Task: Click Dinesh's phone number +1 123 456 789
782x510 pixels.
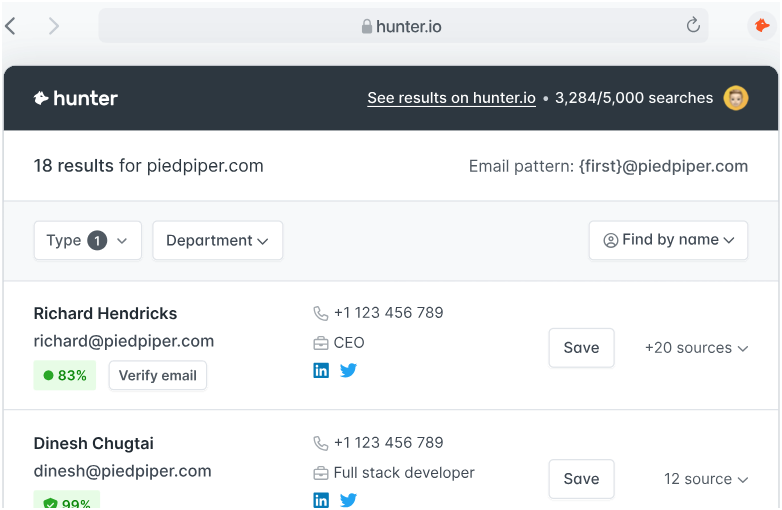Action: 389,442
